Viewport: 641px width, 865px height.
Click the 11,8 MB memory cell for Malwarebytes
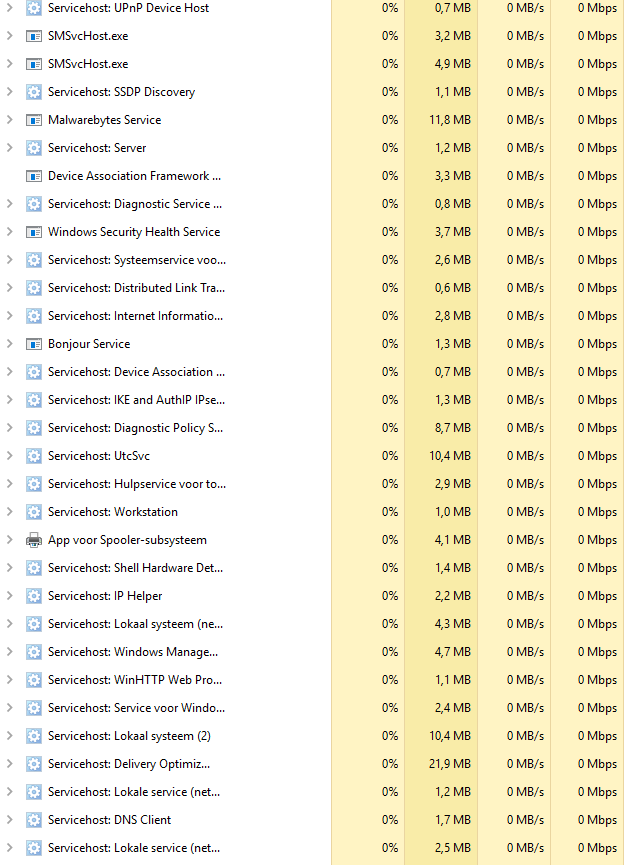(x=450, y=120)
